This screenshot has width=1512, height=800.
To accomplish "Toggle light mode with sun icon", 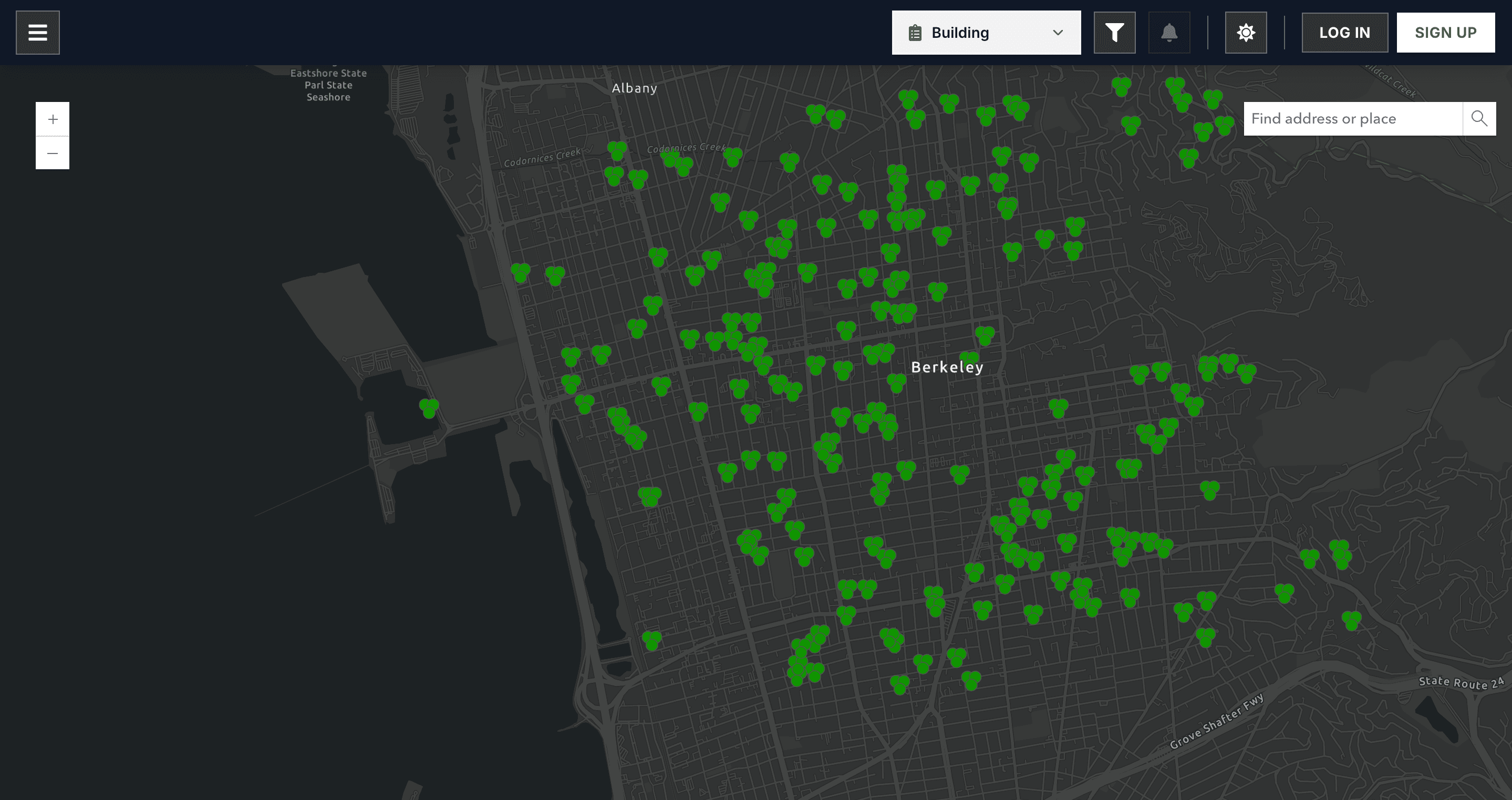I will point(1246,32).
